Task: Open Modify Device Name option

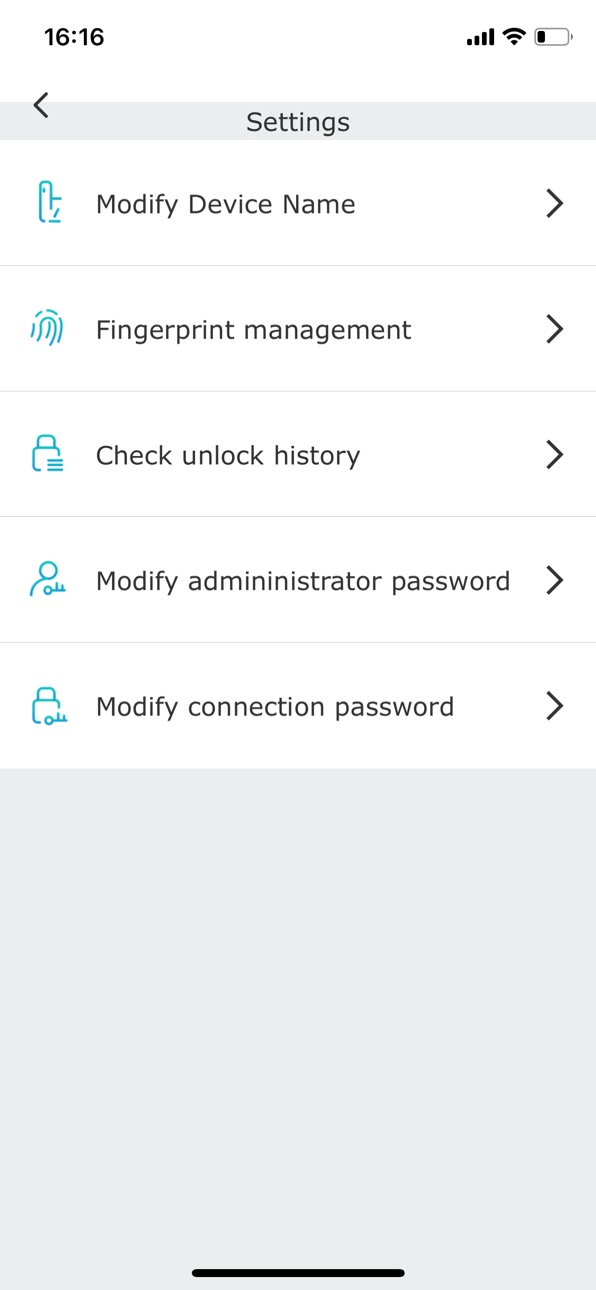Action: [x=298, y=203]
